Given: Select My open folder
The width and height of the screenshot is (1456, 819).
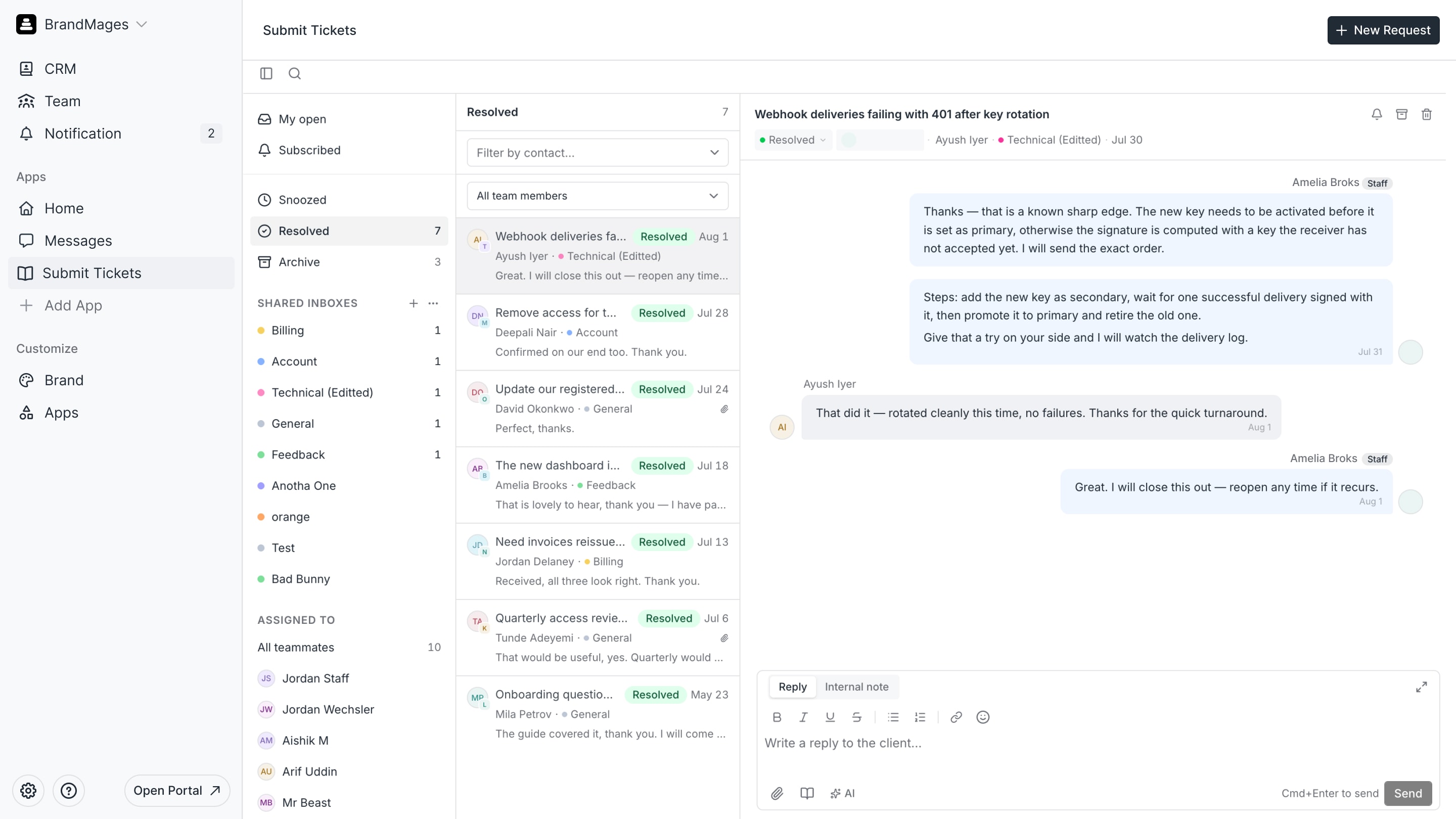Looking at the screenshot, I should click(349, 119).
